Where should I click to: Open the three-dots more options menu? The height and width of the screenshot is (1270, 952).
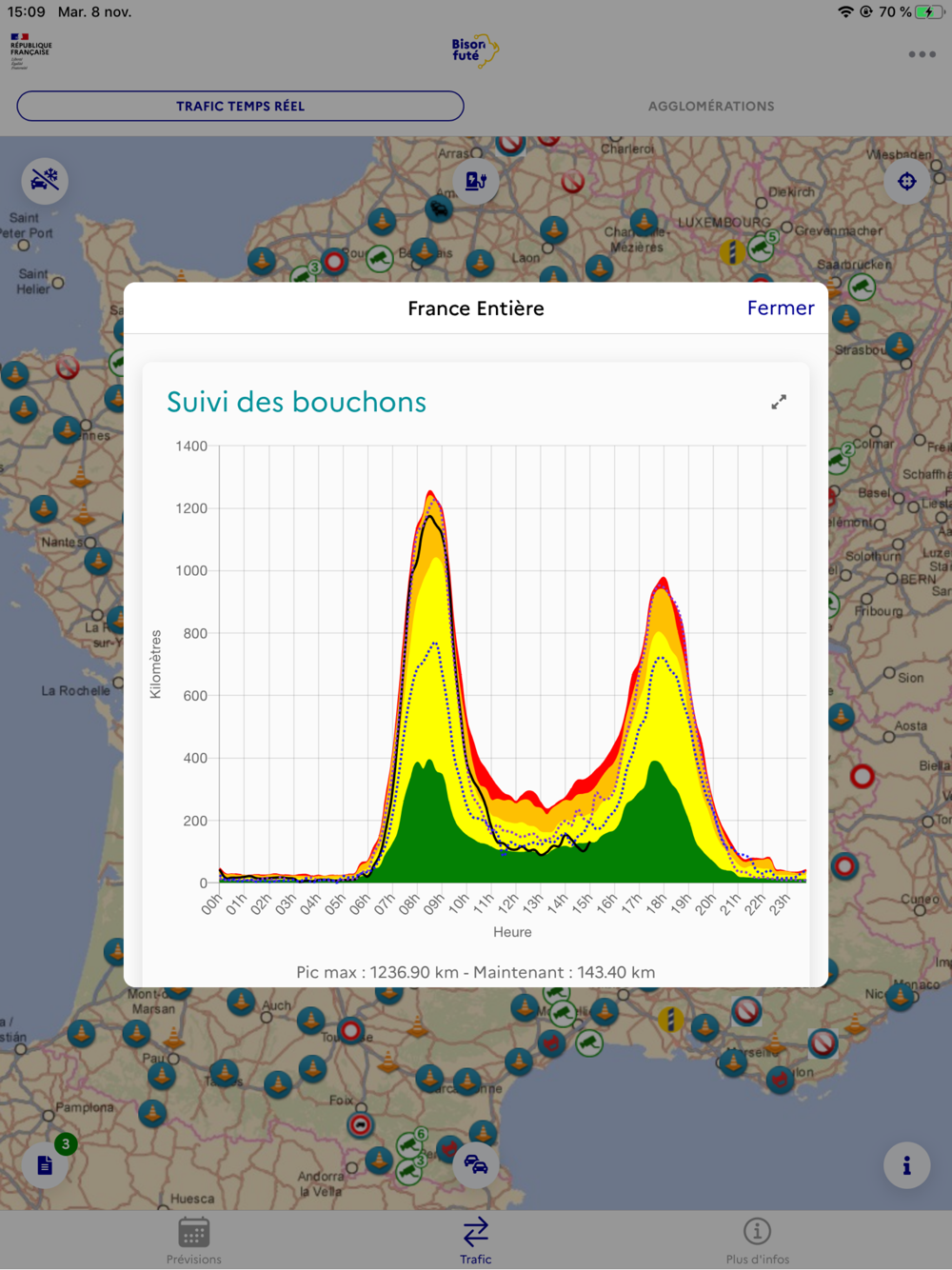[922, 54]
